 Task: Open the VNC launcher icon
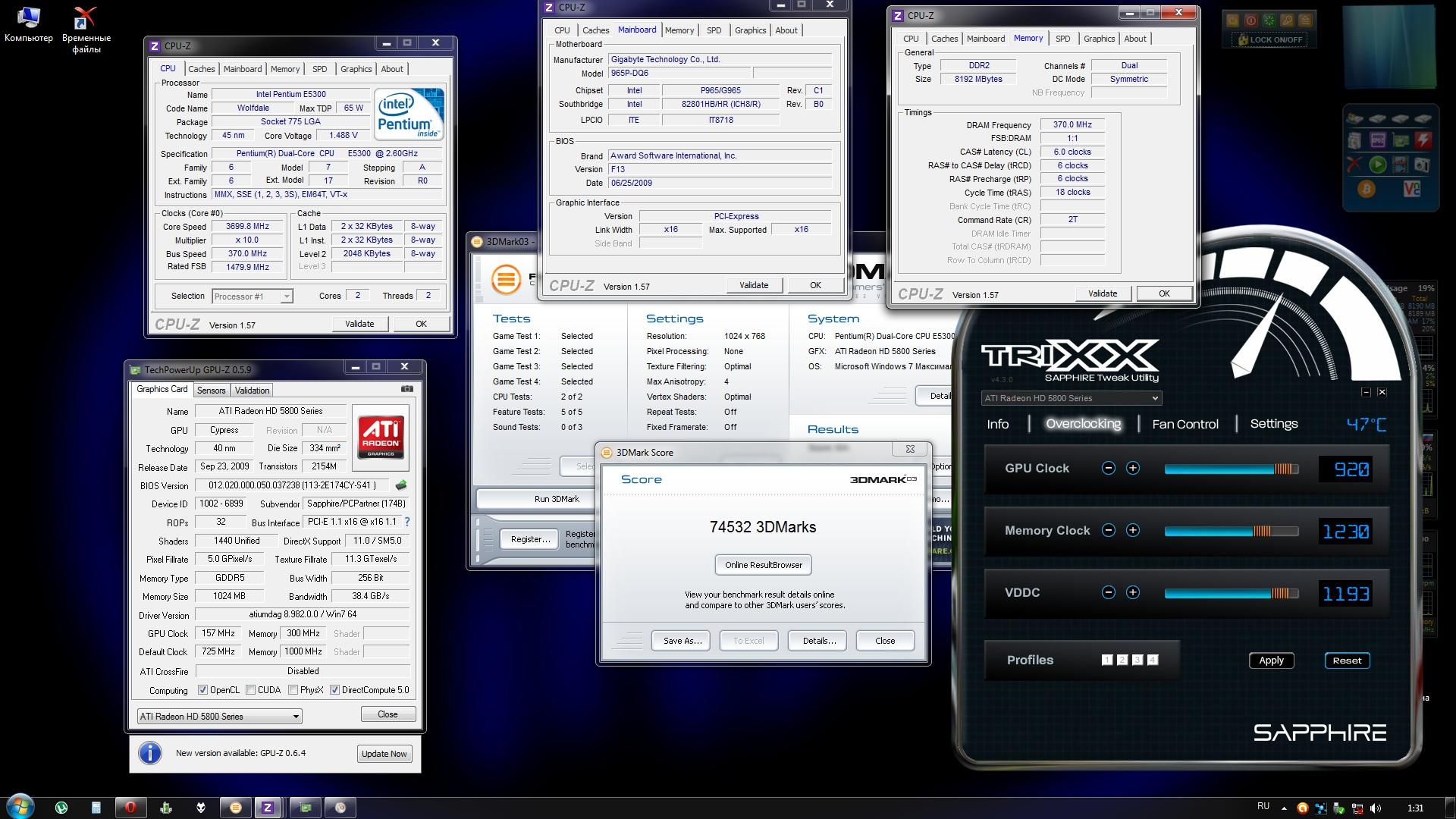pyautogui.click(x=1411, y=189)
